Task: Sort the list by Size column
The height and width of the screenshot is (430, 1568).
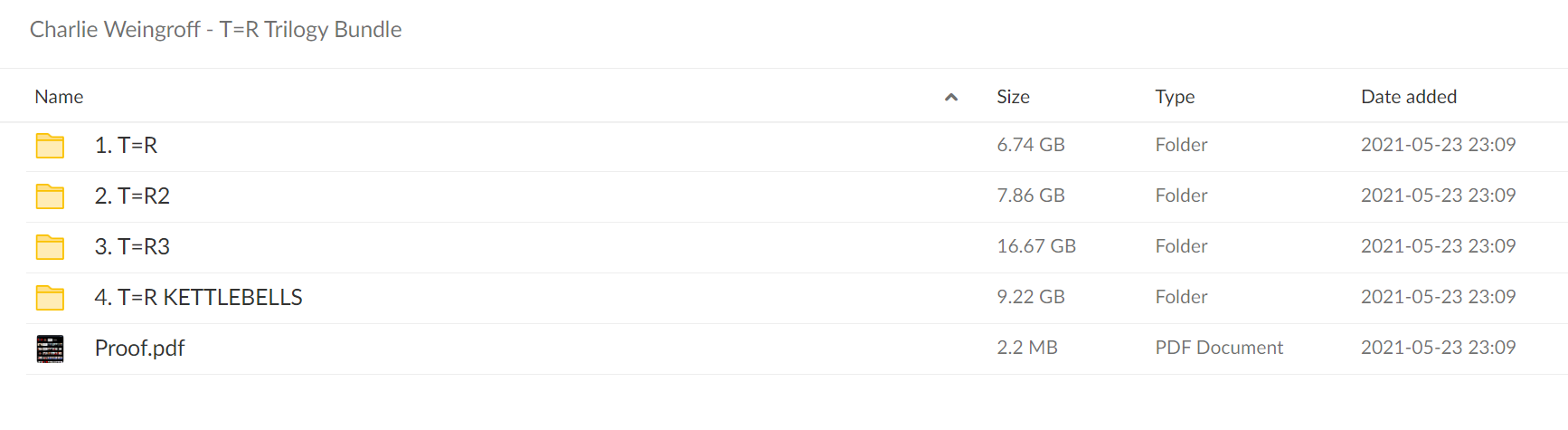Action: pos(1013,97)
